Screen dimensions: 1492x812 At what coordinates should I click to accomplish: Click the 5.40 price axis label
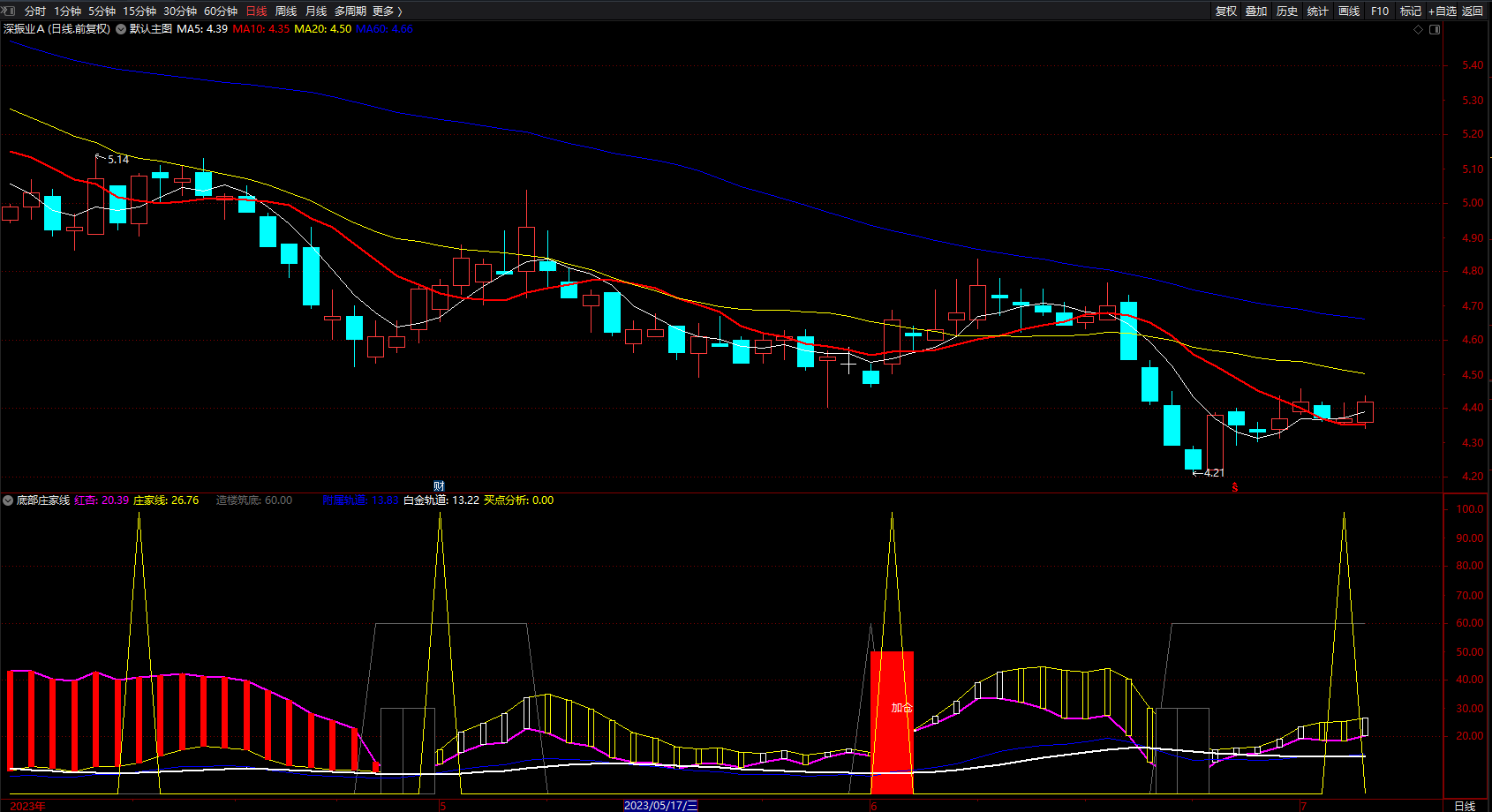pos(1473,65)
